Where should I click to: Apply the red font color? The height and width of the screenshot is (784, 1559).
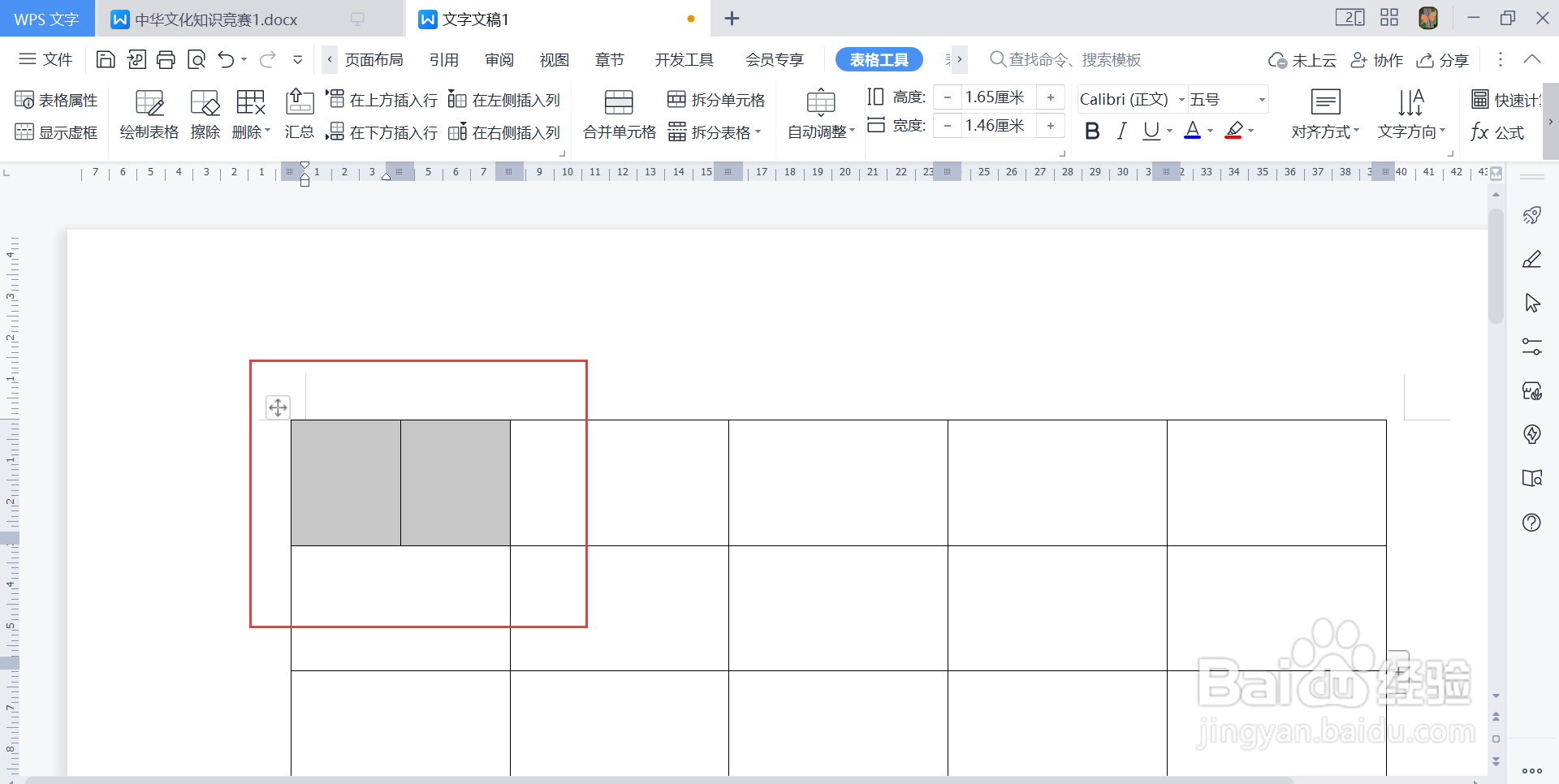point(1193,131)
